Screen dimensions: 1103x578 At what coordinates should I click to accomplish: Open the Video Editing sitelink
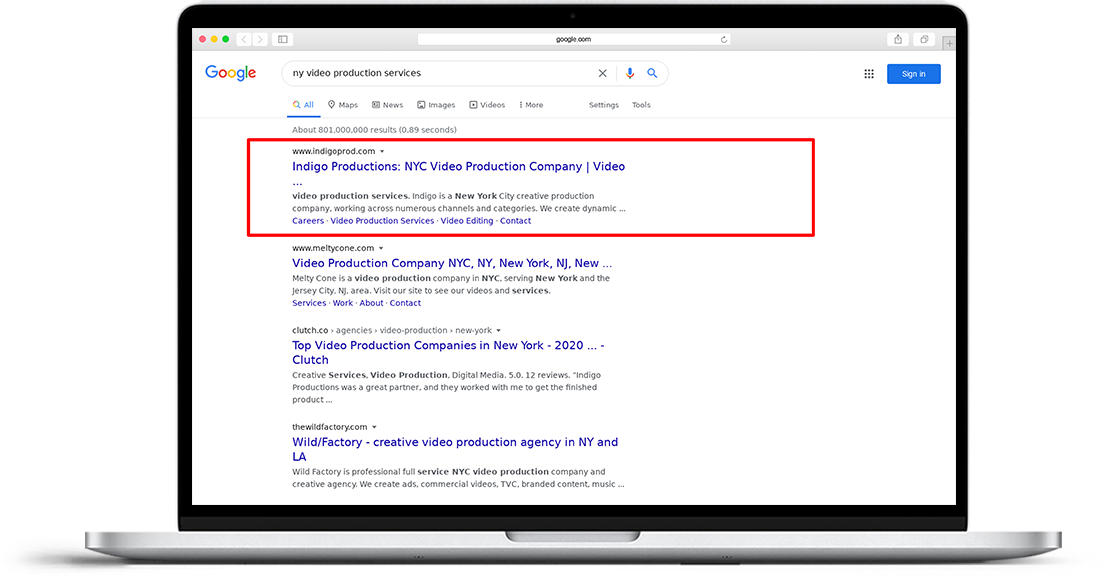[x=467, y=221]
